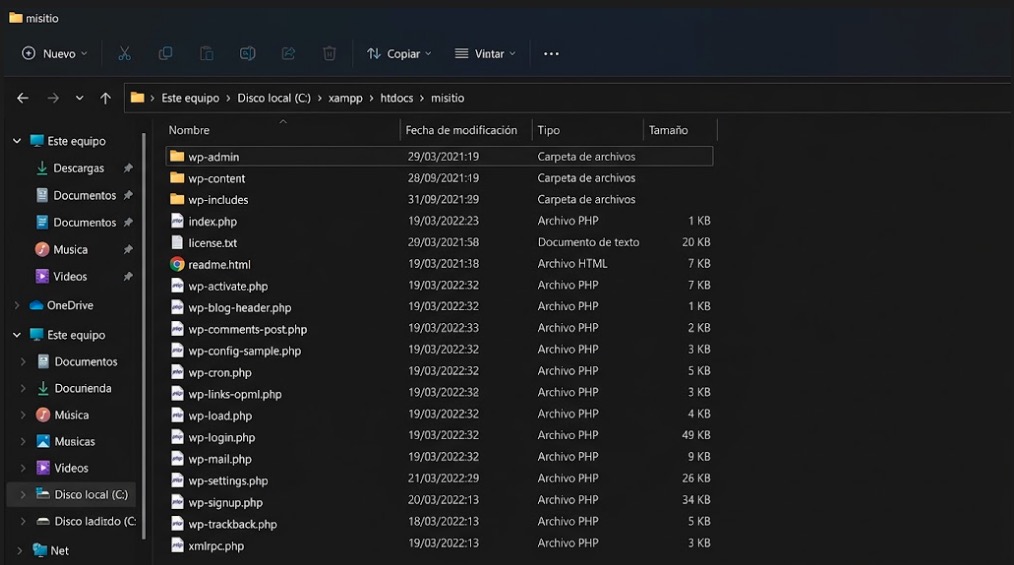Click Disco local (C:) in breadcrumb
The width and height of the screenshot is (1014, 565).
[274, 98]
